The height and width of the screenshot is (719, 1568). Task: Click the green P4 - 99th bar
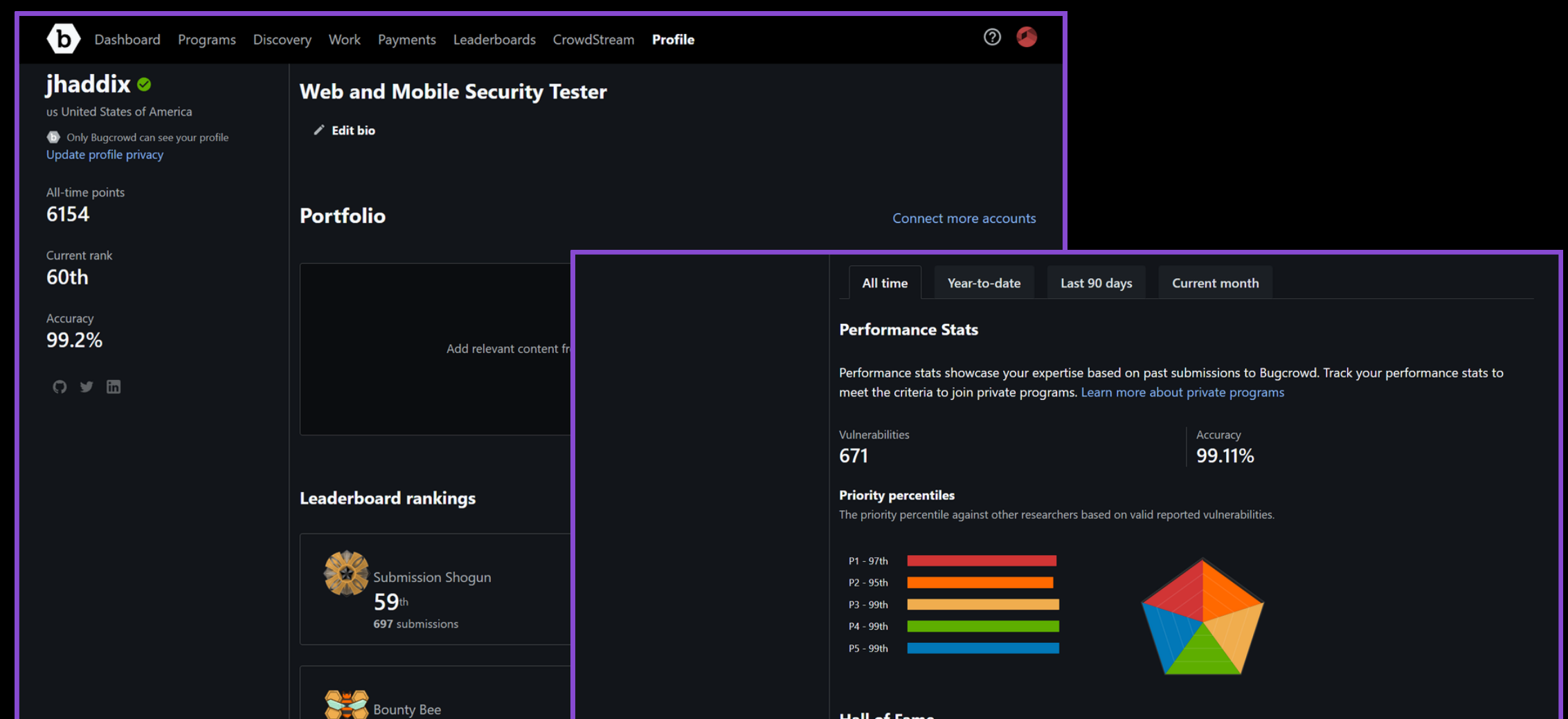pos(983,626)
